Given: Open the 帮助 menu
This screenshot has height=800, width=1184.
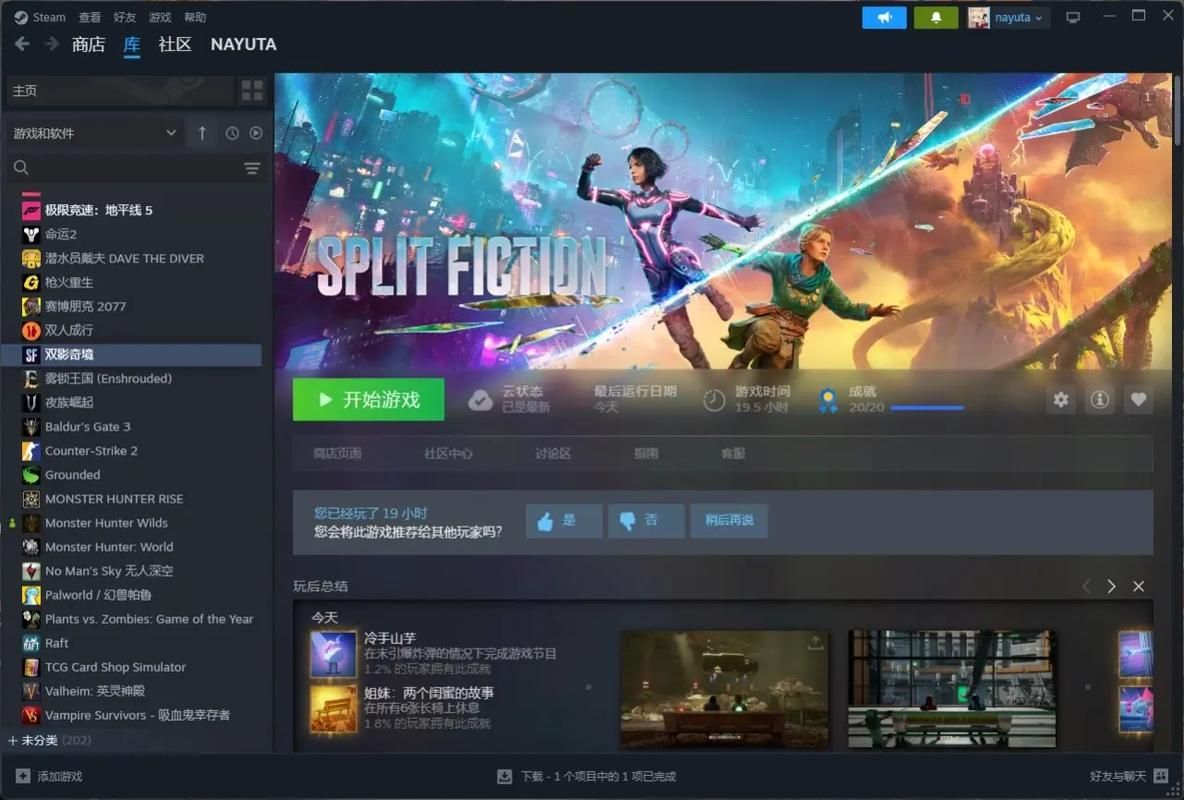Looking at the screenshot, I should (195, 17).
